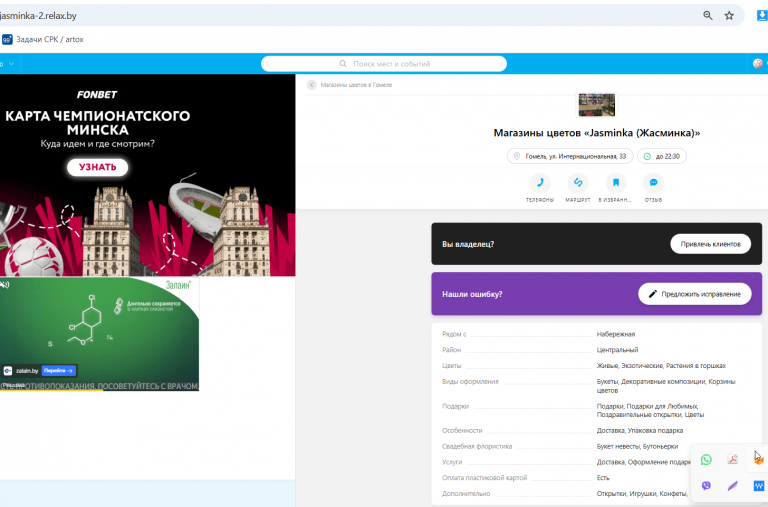The image size is (768, 507).
Task: Open the browser downloads icon
Action: (x=762, y=16)
